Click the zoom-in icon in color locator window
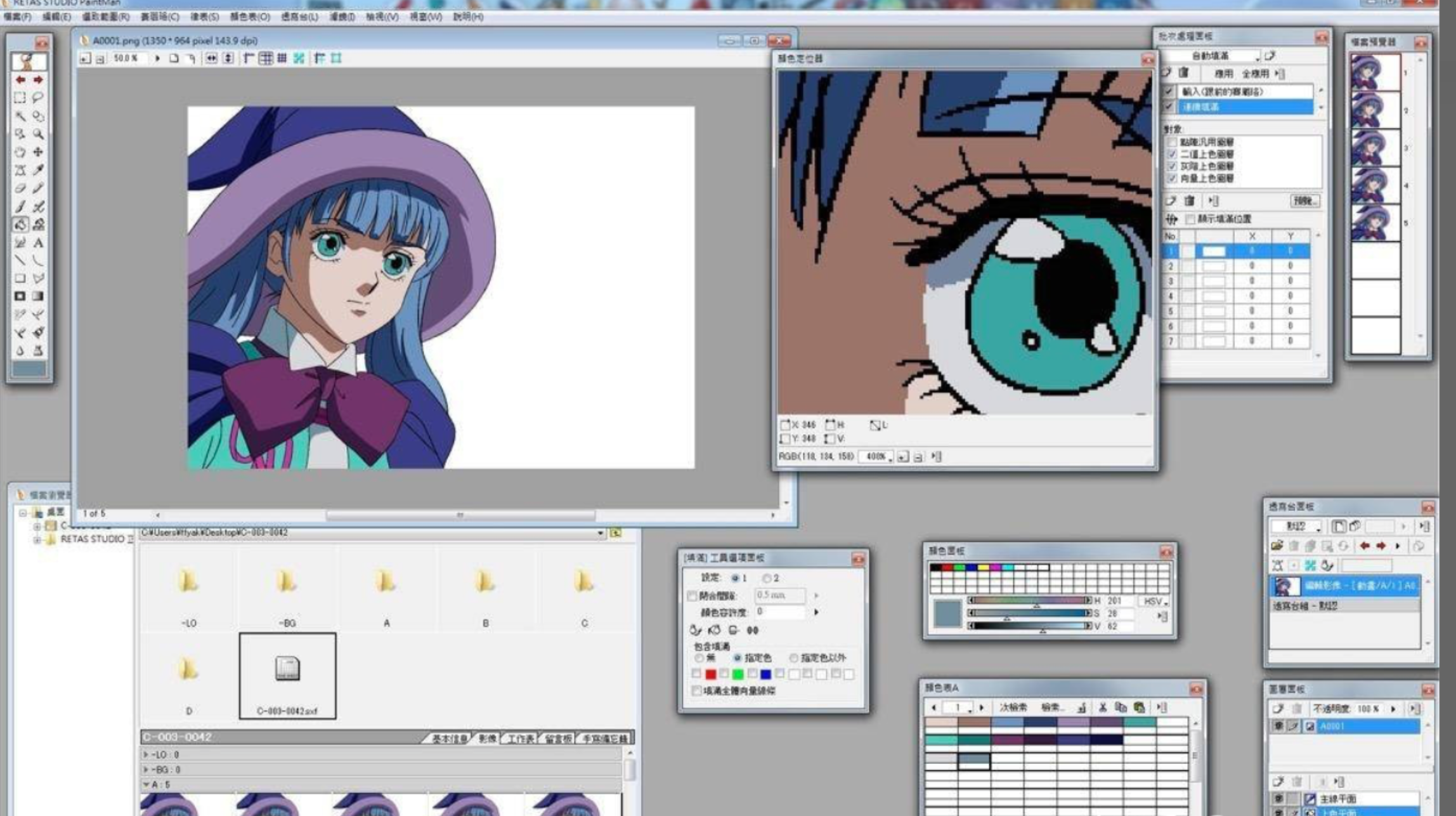Screen dimensions: 1456x816 [x=903, y=457]
